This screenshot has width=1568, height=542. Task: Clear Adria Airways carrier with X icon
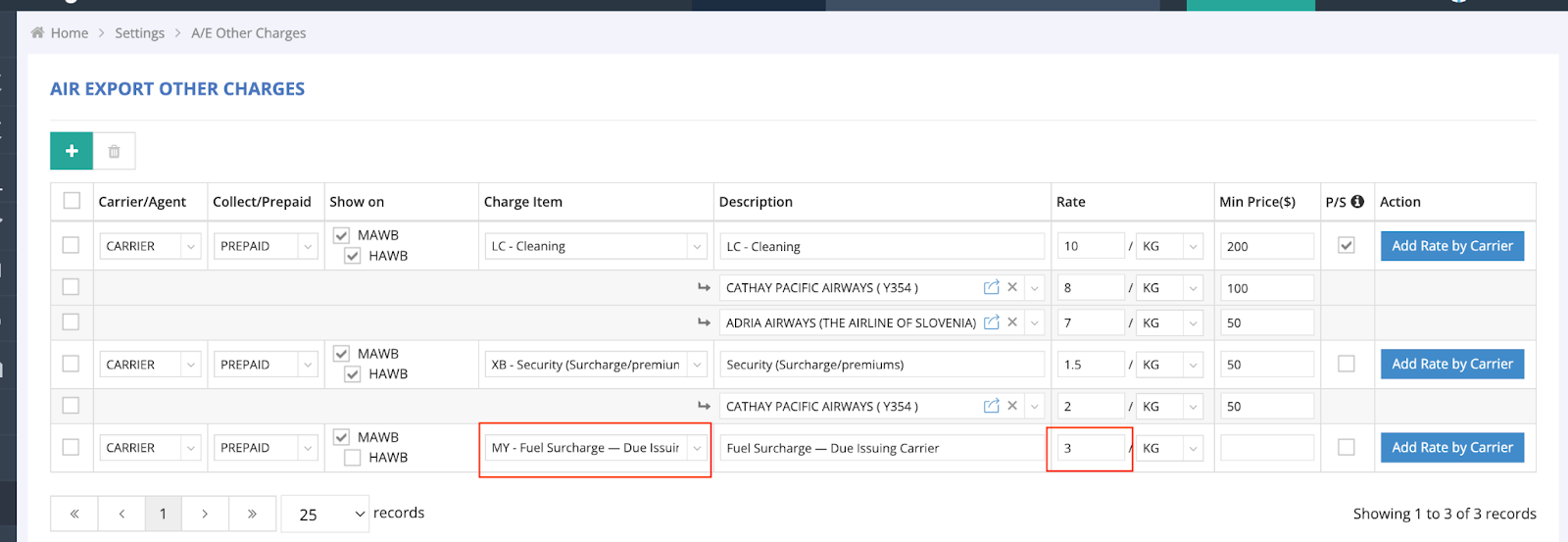(x=1012, y=322)
